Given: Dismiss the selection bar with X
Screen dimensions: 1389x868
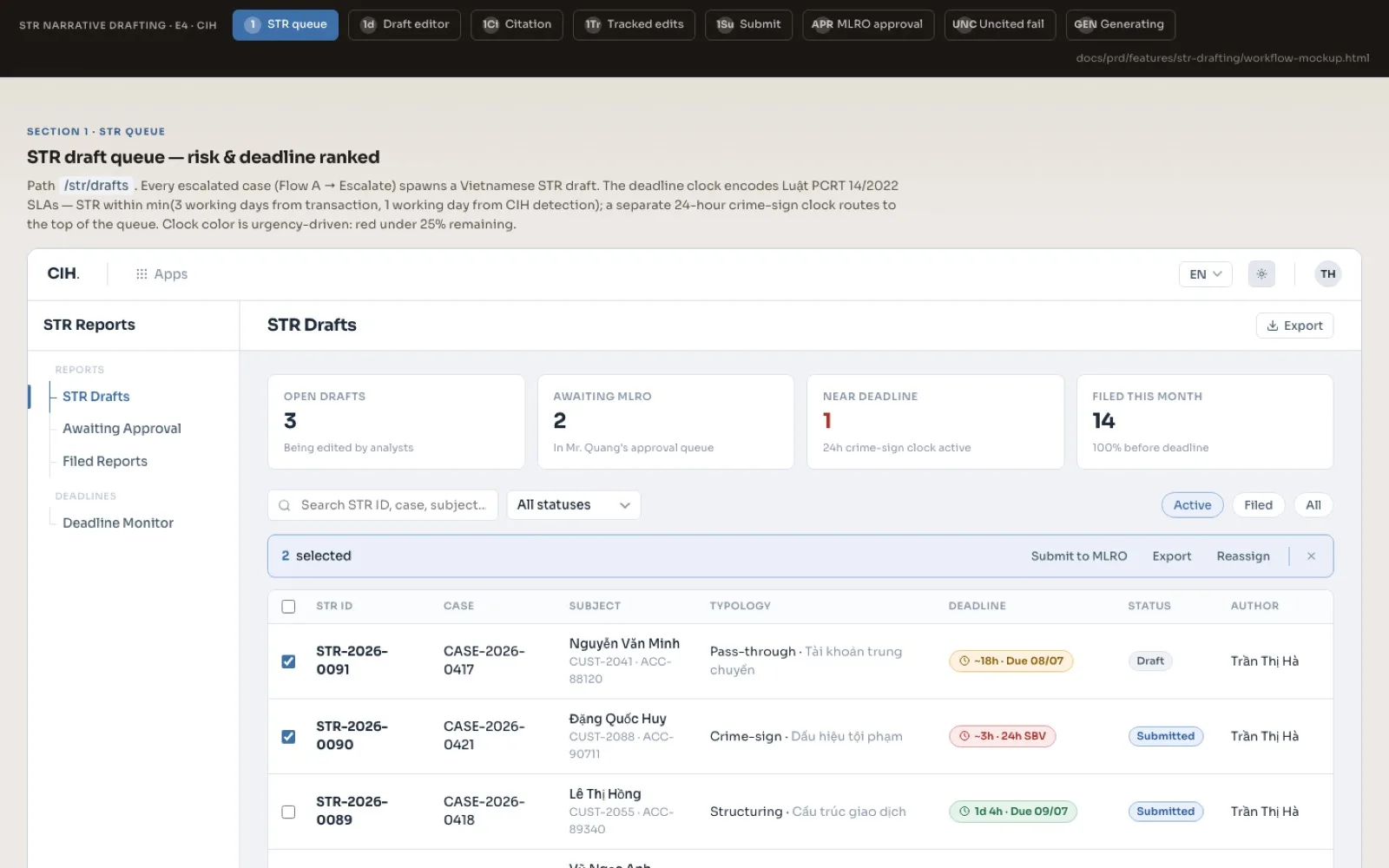Looking at the screenshot, I should [1311, 556].
